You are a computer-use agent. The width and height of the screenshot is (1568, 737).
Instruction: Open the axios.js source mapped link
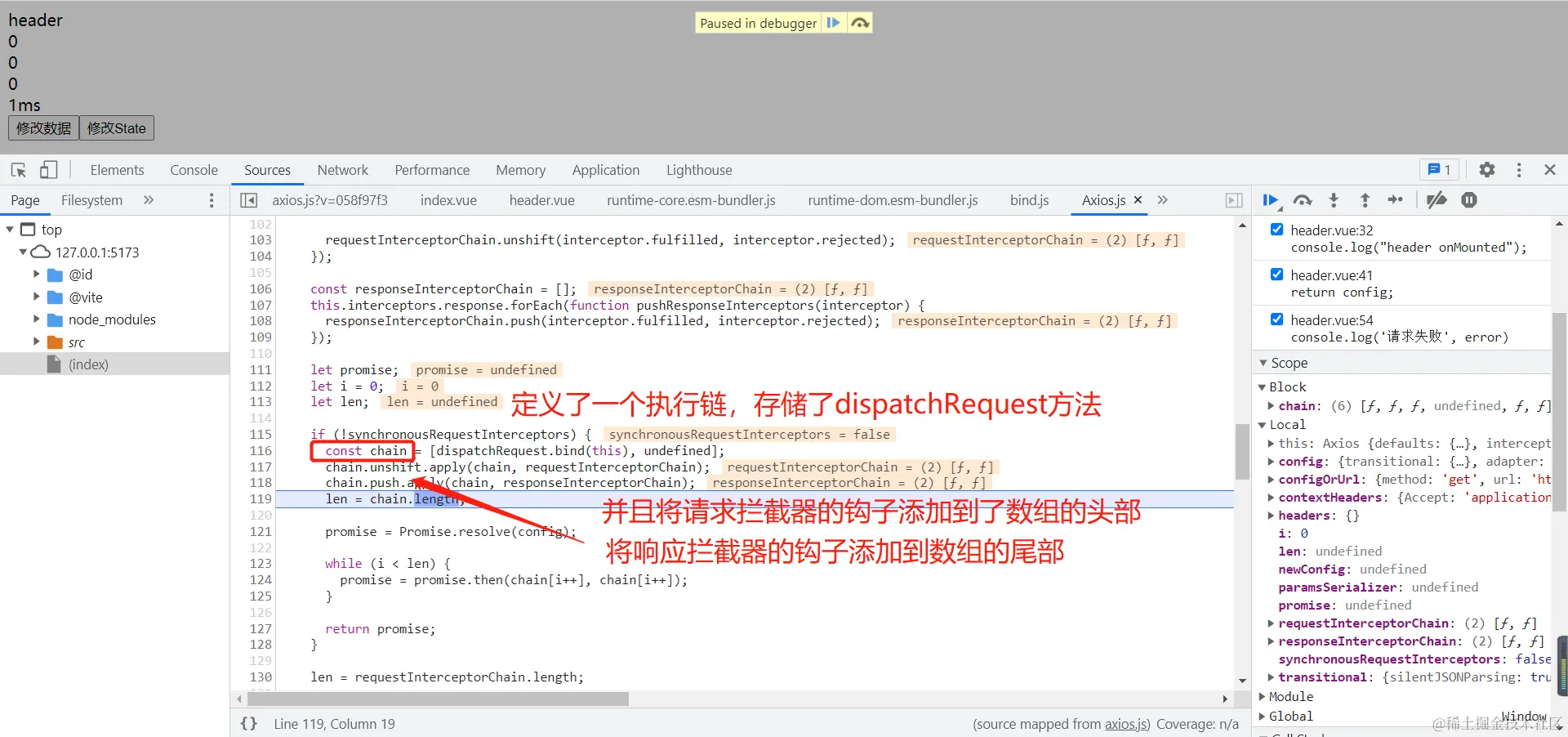click(x=1127, y=724)
